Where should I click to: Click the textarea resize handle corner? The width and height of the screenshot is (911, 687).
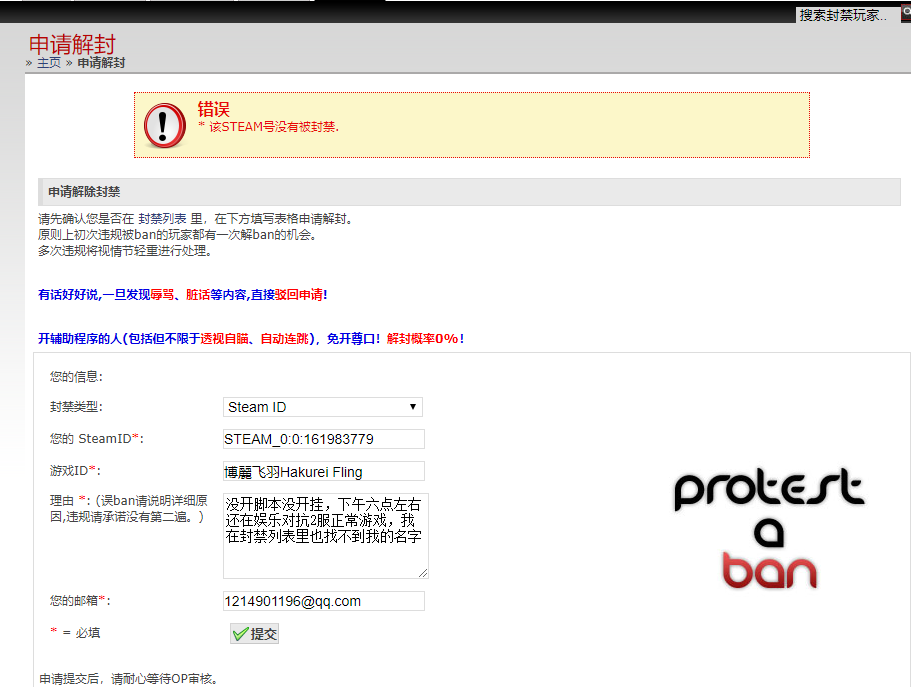[x=423, y=573]
